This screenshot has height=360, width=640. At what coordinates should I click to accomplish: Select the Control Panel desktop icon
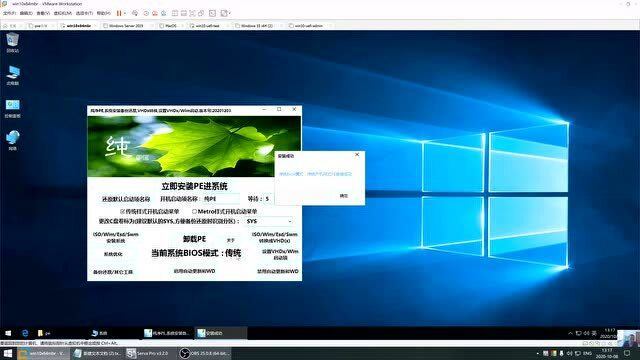12,108
